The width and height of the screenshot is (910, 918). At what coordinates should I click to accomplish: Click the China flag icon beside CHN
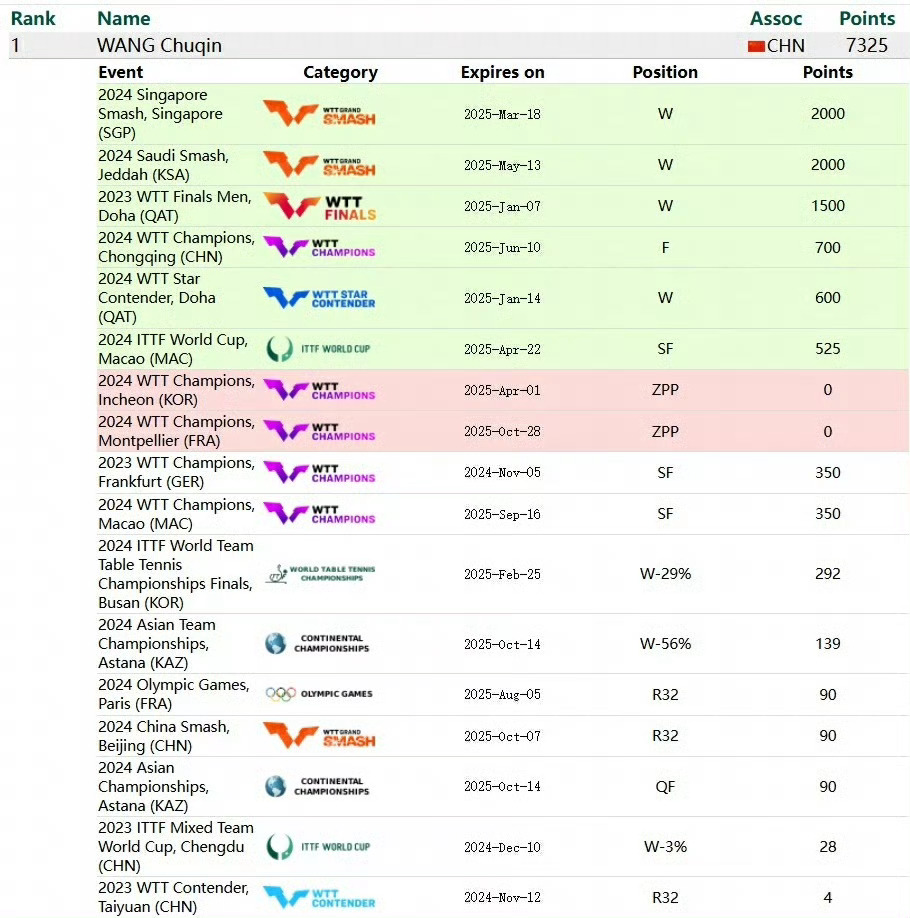pos(756,46)
